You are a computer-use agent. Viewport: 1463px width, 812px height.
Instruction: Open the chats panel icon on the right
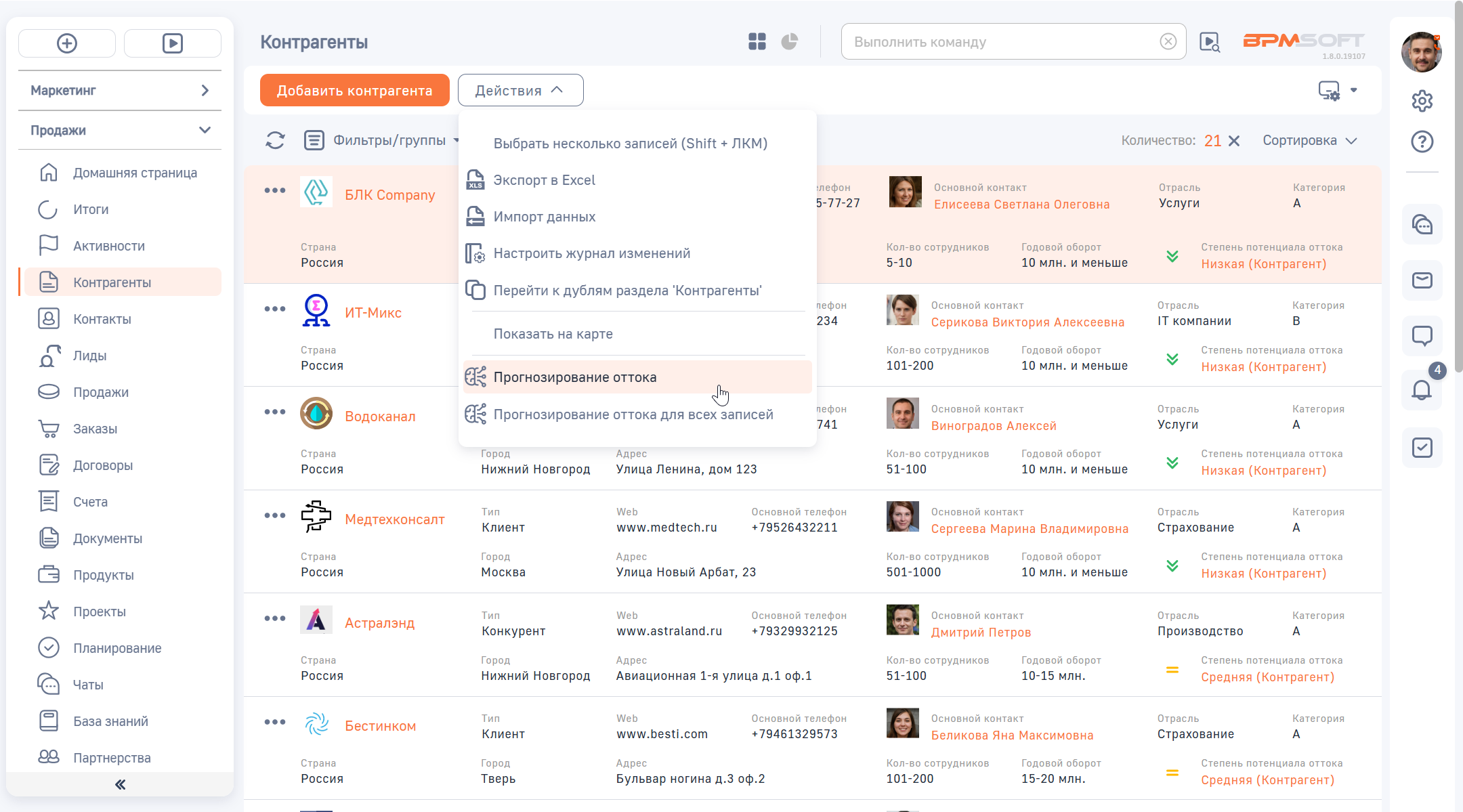tap(1422, 224)
